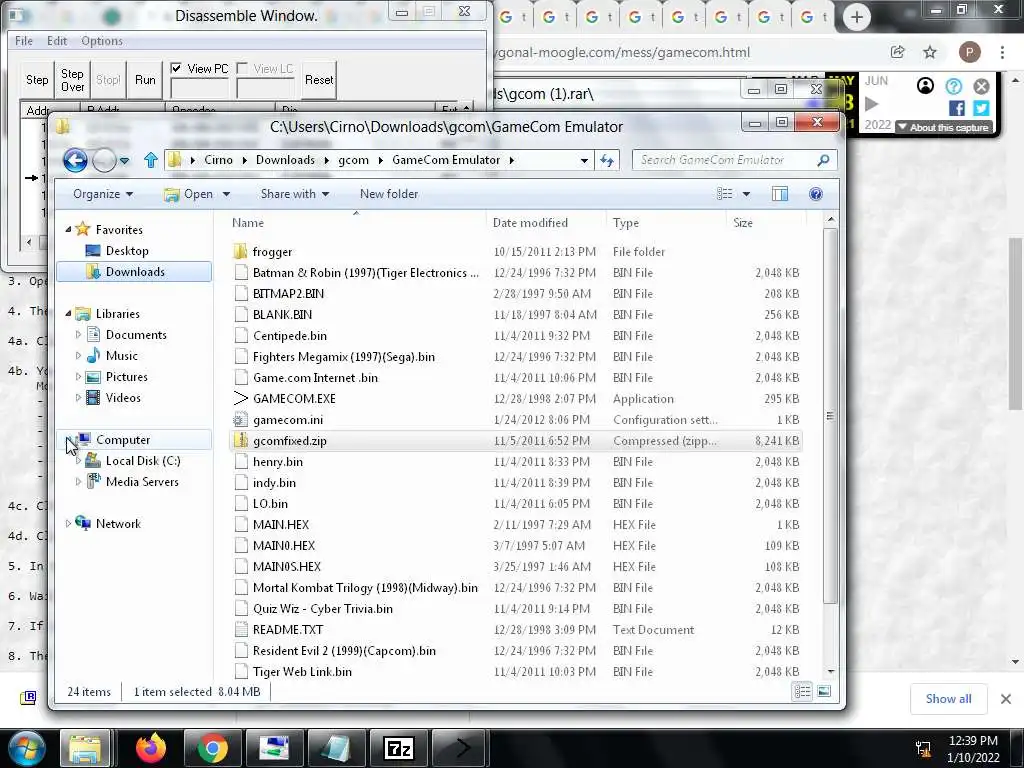Click the Search GameCom Emulator field
Viewport: 1024px width, 768px height.
click(725, 160)
